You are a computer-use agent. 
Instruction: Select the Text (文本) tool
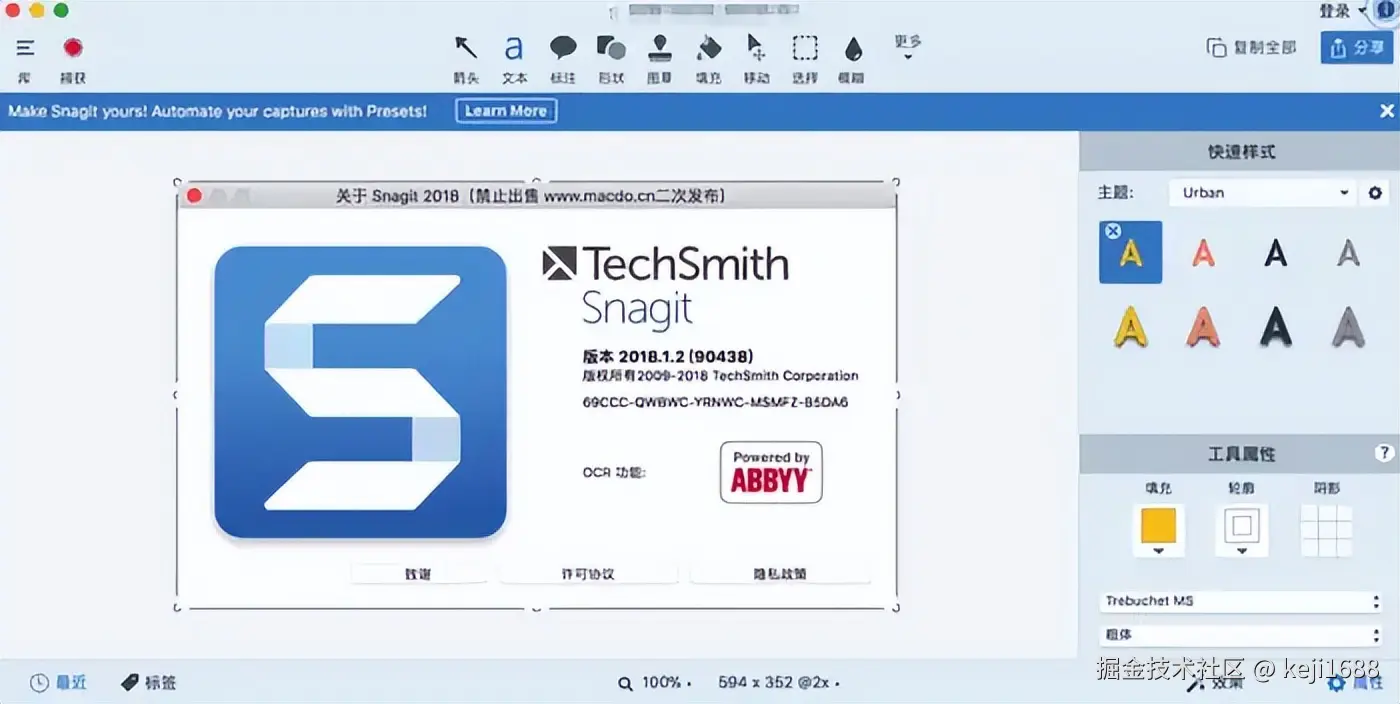tap(514, 47)
